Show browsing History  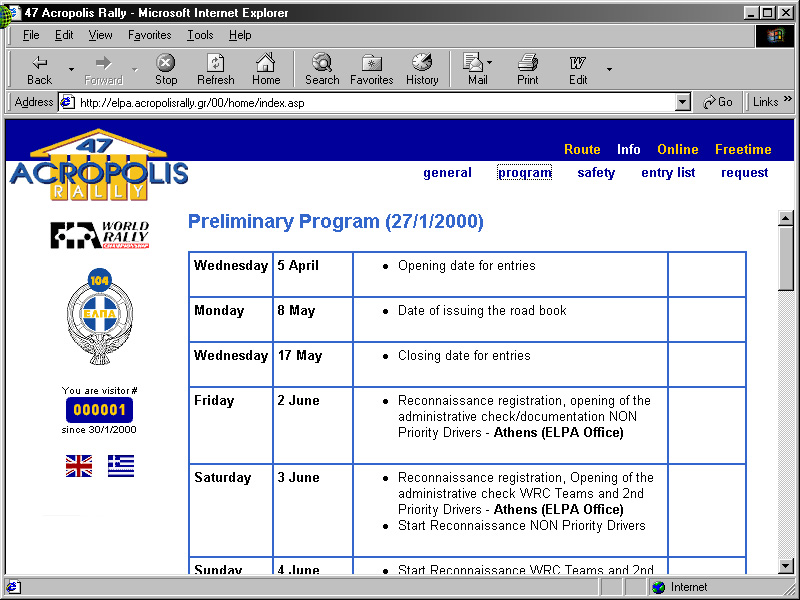(422, 69)
